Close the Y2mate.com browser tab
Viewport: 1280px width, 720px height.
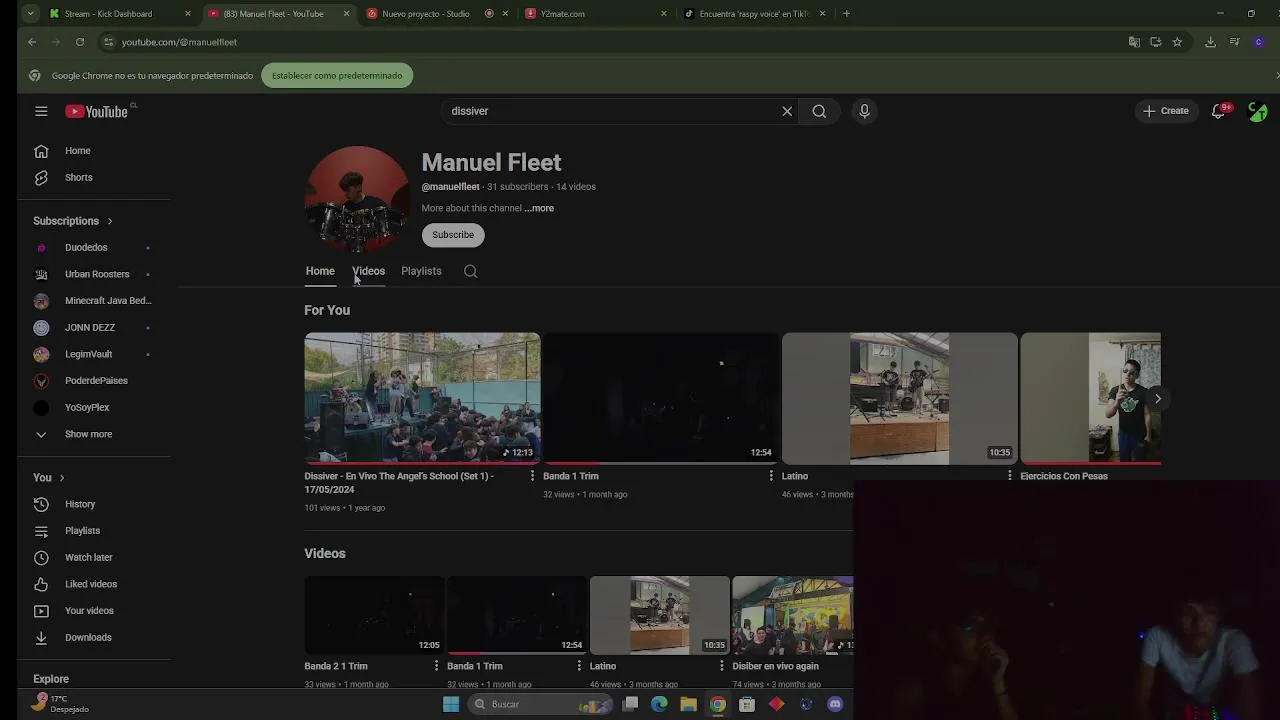coord(664,14)
